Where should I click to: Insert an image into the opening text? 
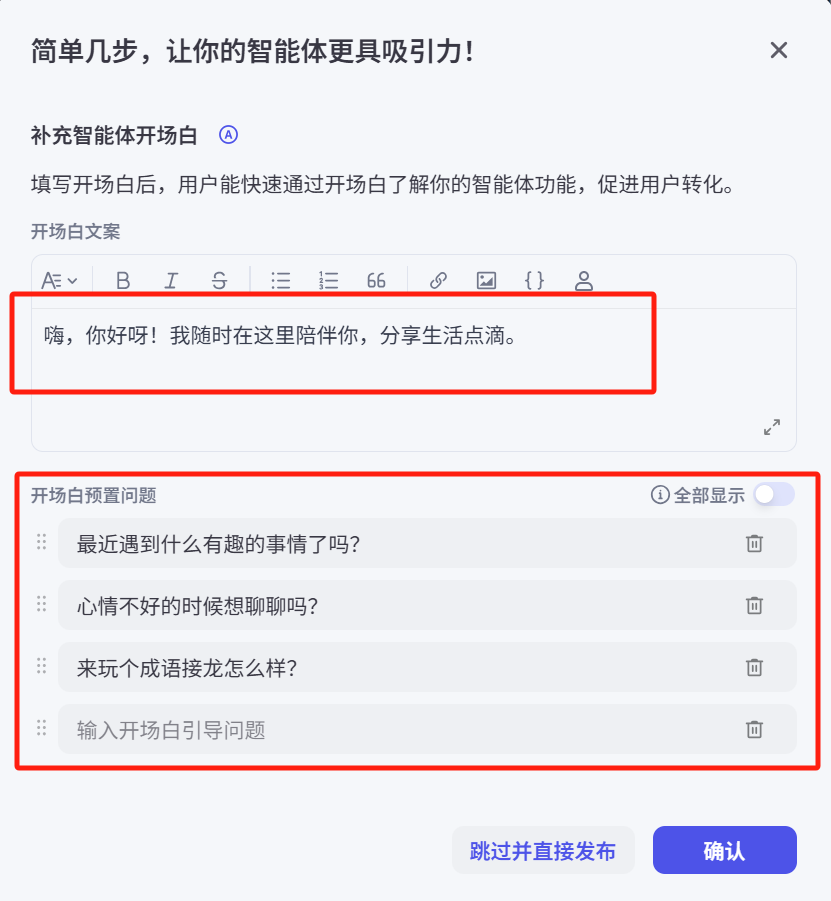point(486,280)
